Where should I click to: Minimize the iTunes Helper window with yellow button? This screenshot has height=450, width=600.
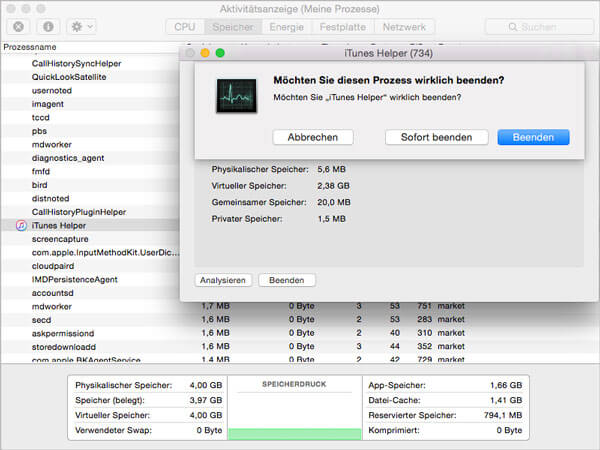pyautogui.click(x=205, y=53)
